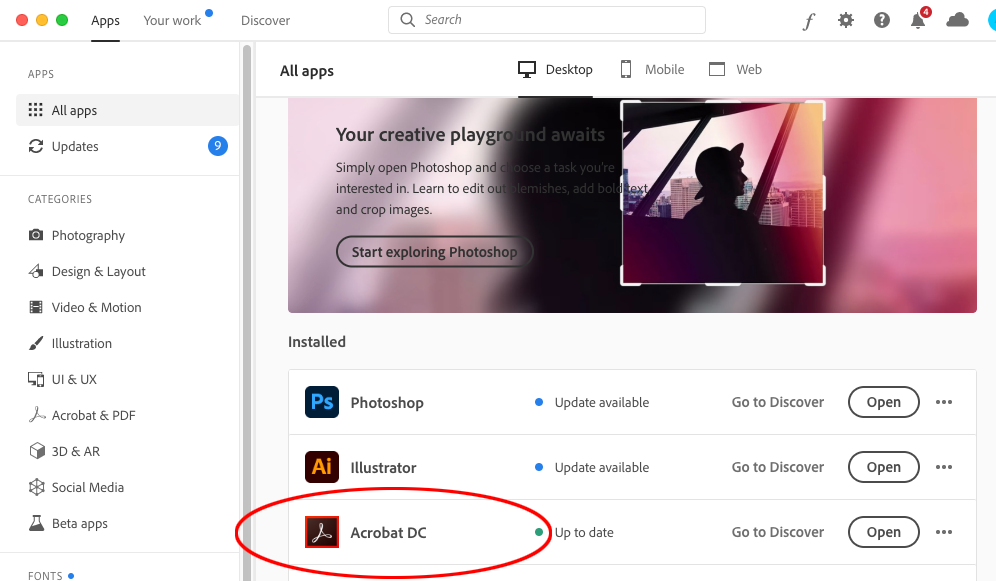The height and width of the screenshot is (581, 996).
Task: Click the help question mark icon
Action: pyautogui.click(x=882, y=20)
